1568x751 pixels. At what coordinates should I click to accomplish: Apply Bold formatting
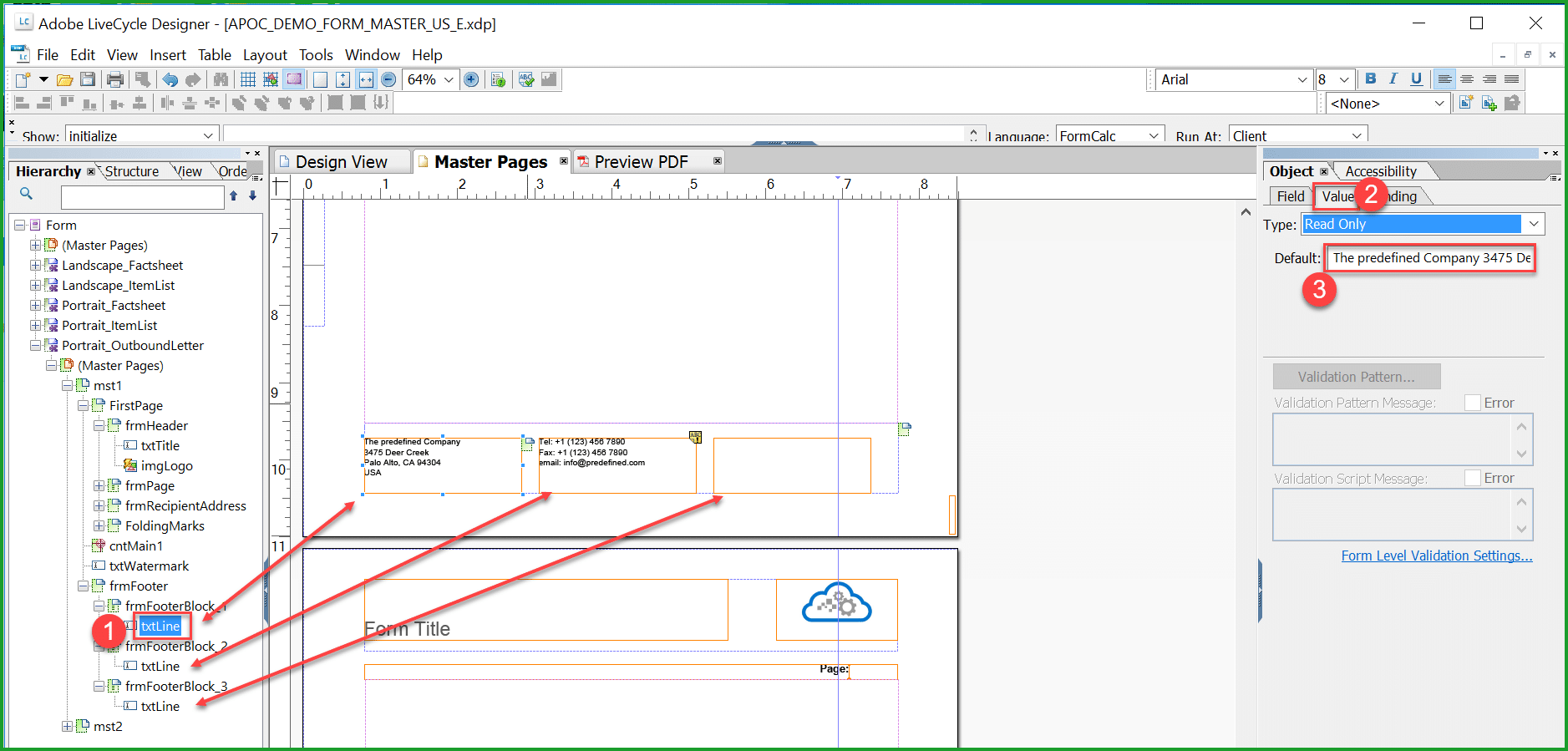pos(1370,79)
